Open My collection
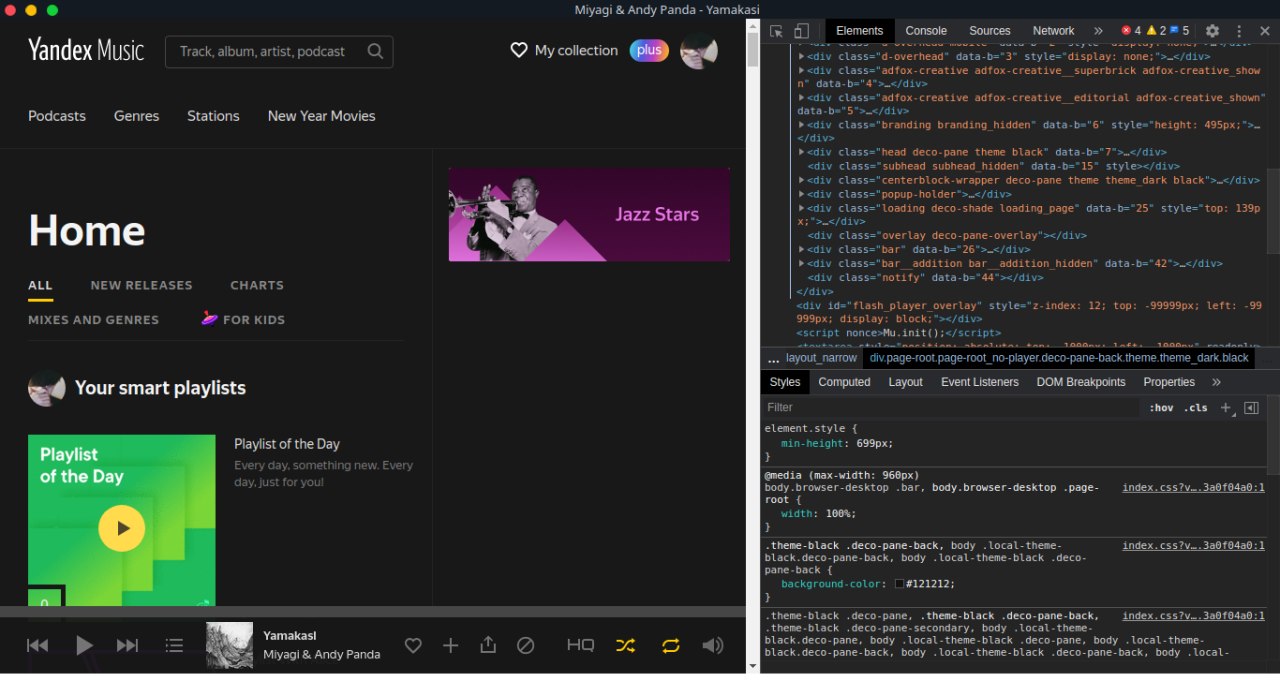Viewport: 1280px width, 696px height. [x=564, y=50]
